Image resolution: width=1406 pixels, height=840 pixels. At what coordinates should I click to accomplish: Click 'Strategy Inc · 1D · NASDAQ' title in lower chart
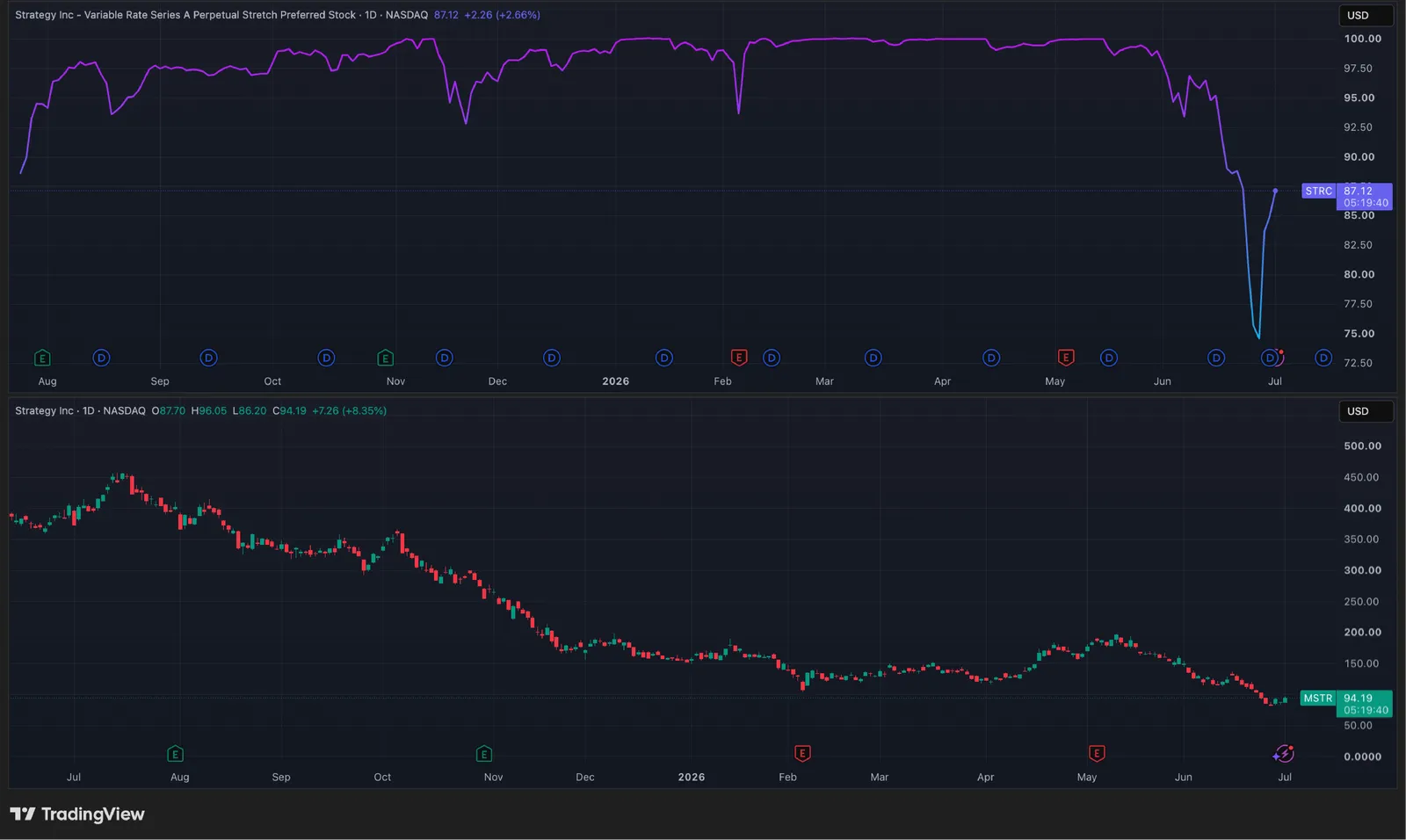pos(80,411)
